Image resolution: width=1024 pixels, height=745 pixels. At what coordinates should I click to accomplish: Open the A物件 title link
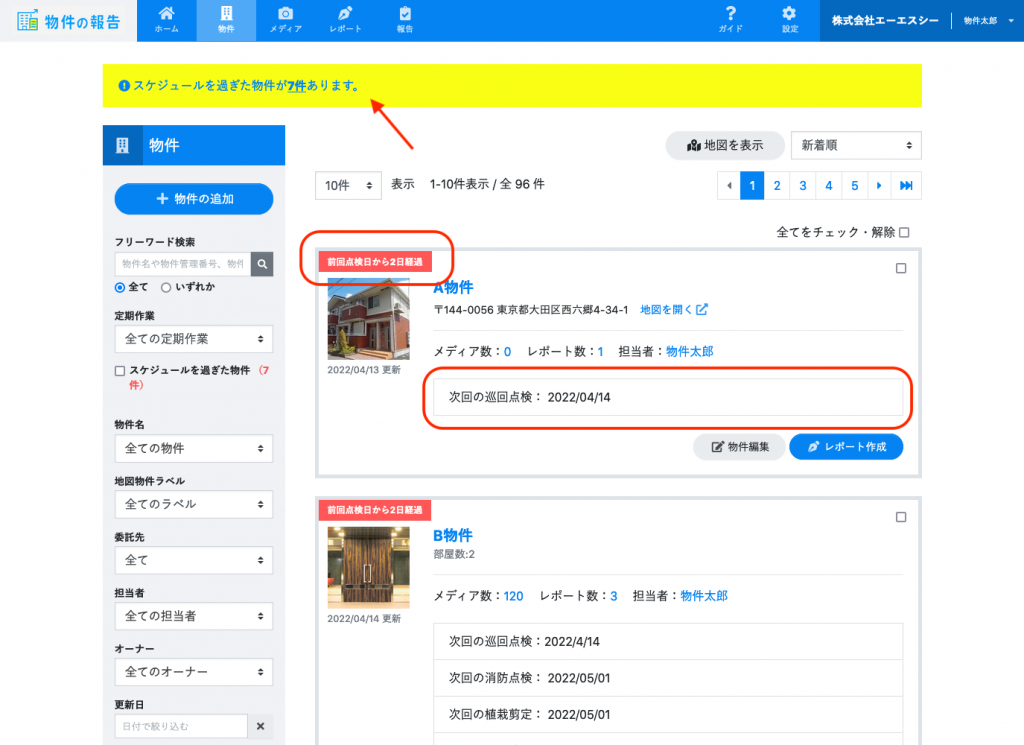(453, 287)
